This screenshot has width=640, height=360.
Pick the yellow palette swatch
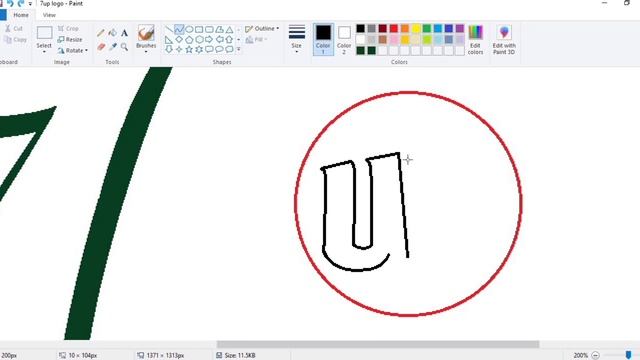pyautogui.click(x=416, y=28)
